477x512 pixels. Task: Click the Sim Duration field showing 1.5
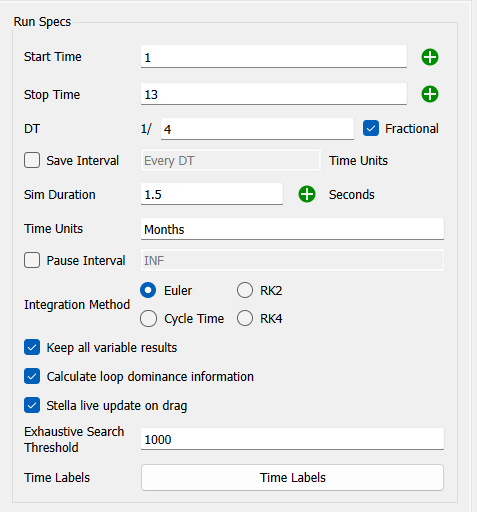click(212, 194)
